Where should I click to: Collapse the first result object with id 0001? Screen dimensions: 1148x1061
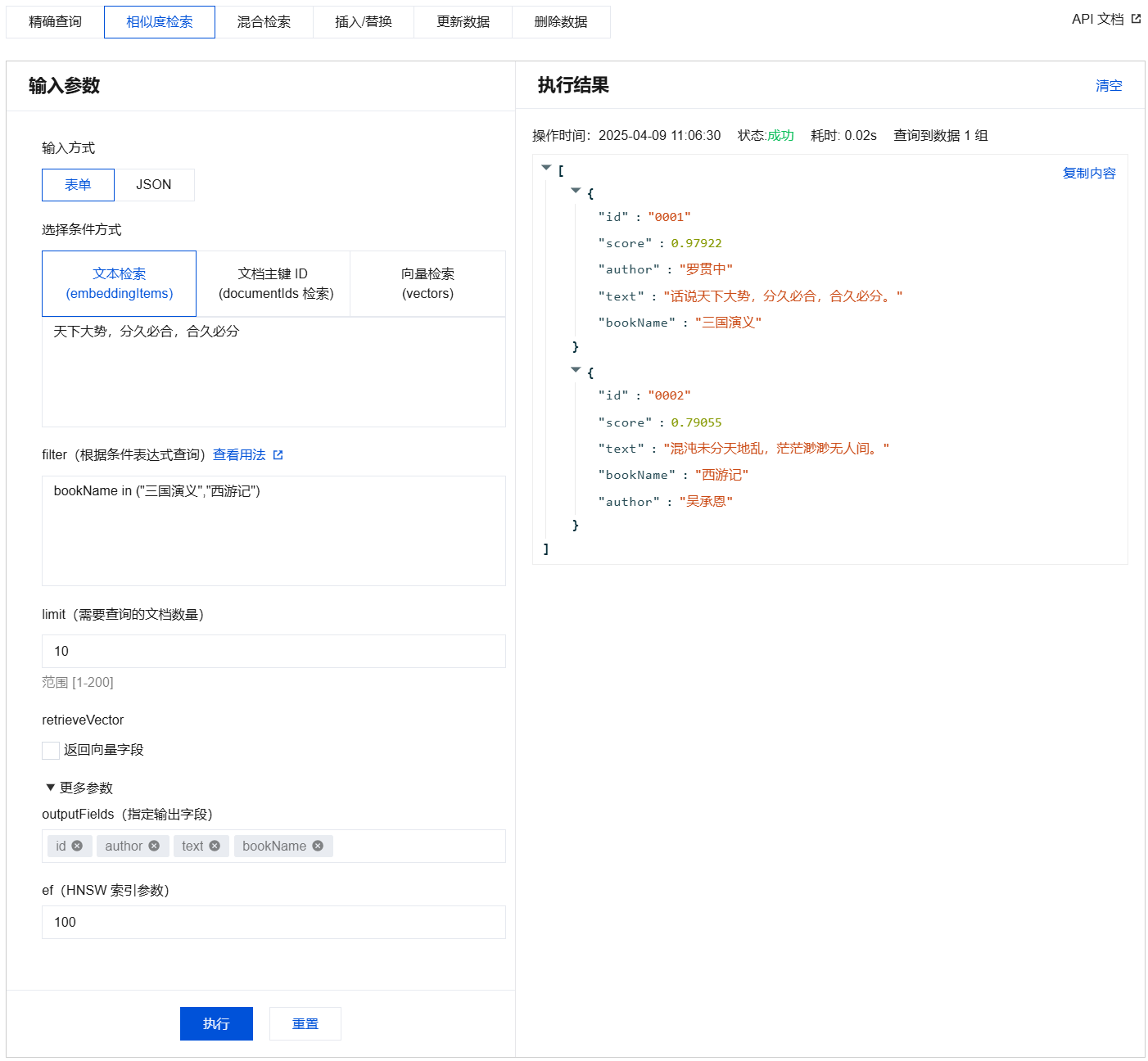tap(576, 191)
